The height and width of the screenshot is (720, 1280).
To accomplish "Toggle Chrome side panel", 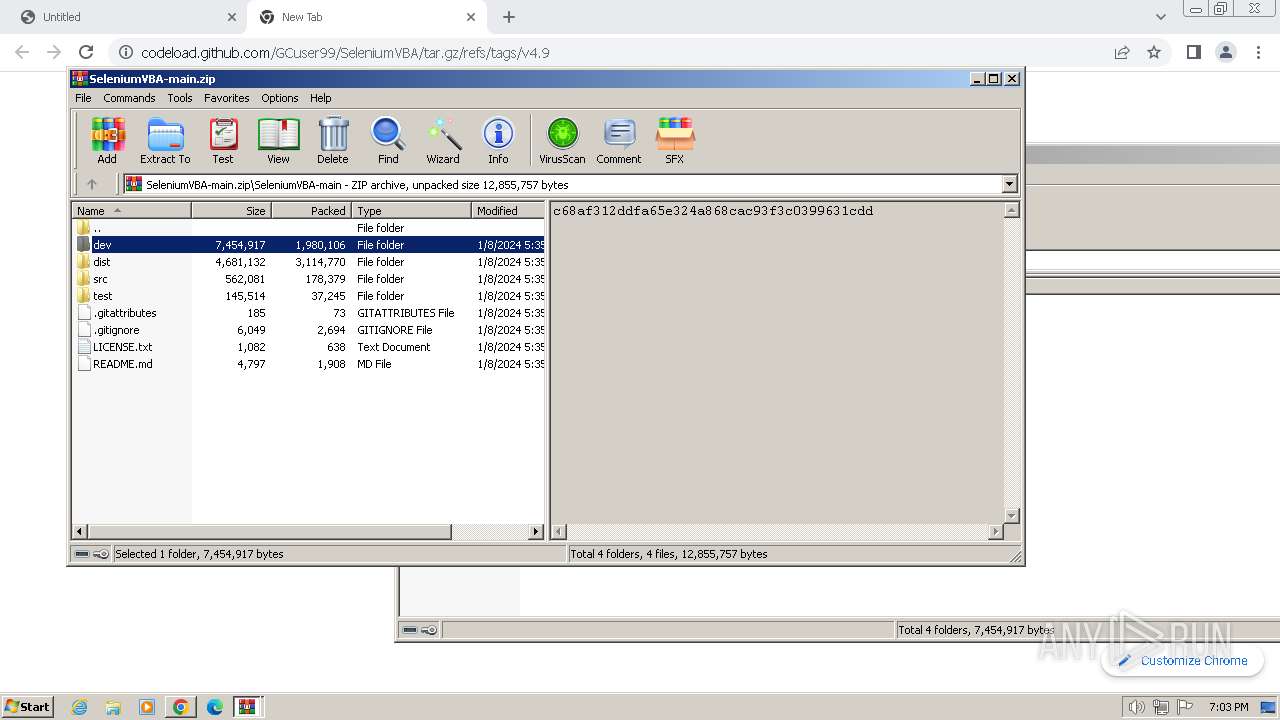I will click(1193, 52).
